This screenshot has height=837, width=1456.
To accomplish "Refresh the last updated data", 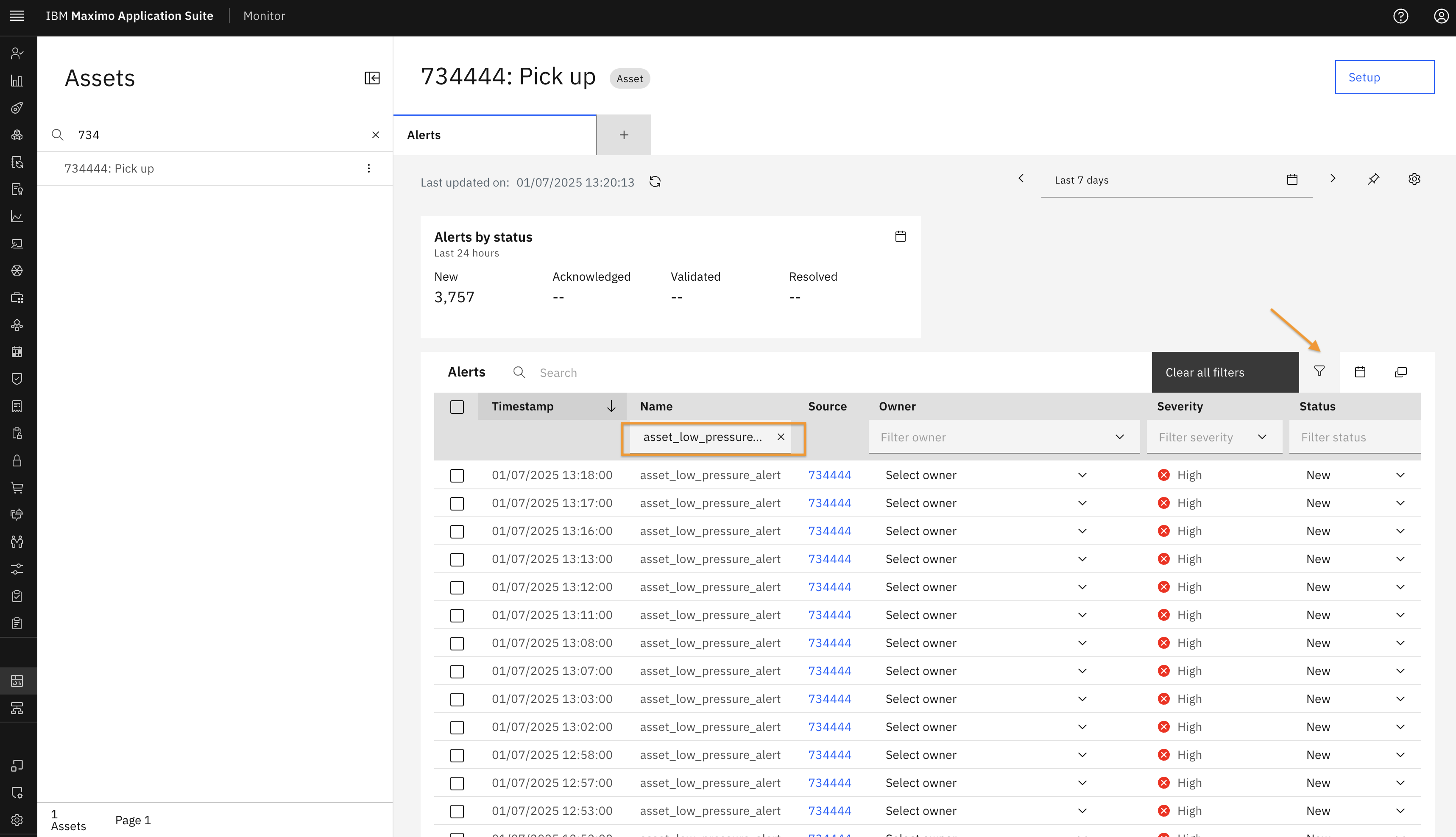I will pos(655,181).
